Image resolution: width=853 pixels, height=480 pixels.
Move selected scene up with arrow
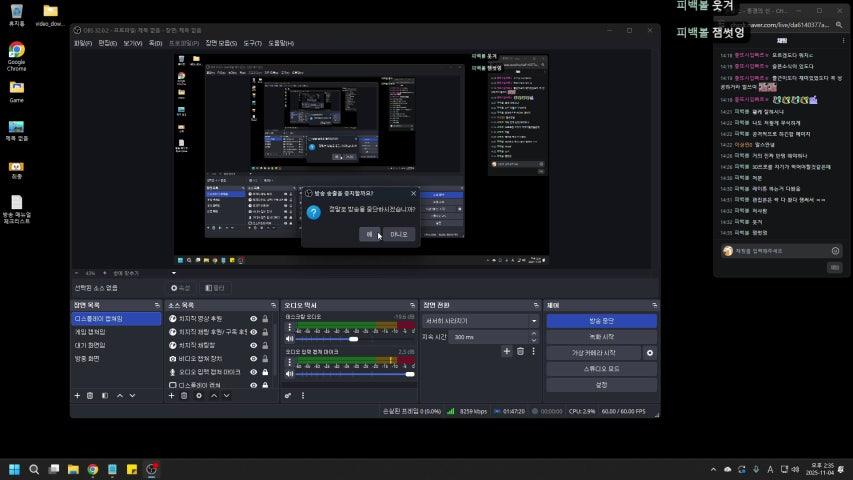[x=119, y=396]
